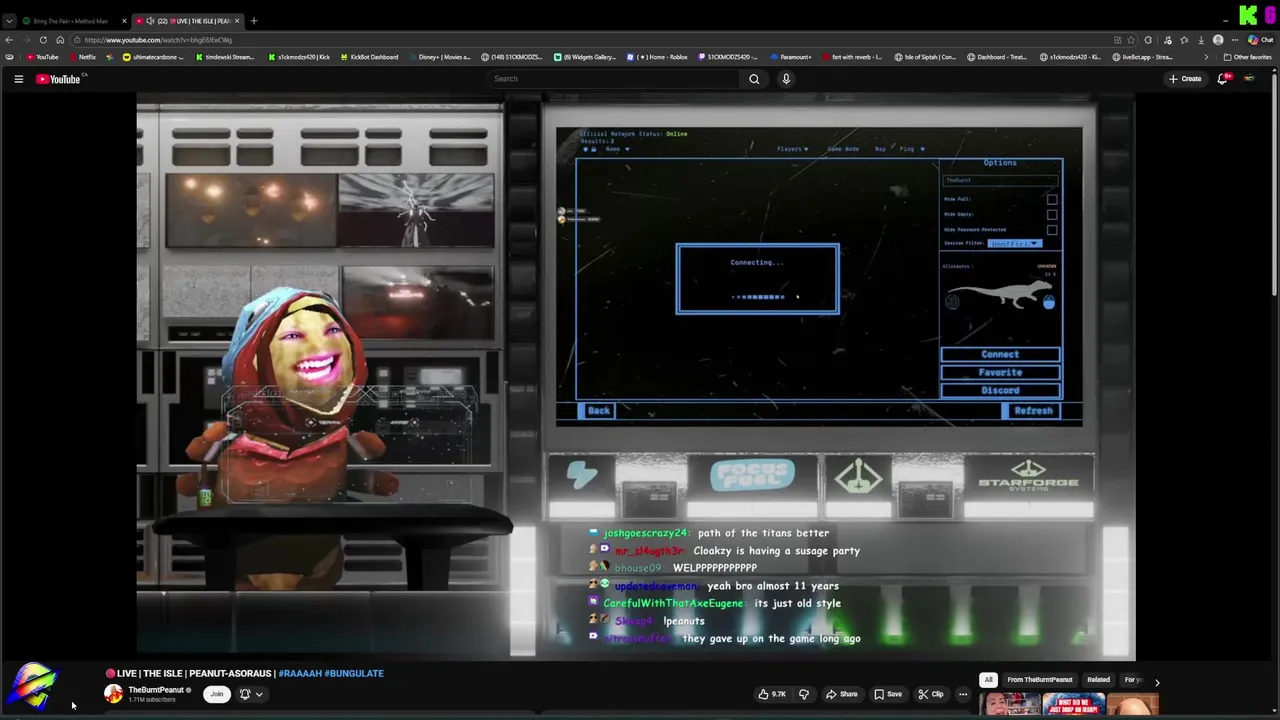Viewport: 1280px width, 720px height.
Task: Open a new browser tab
Action: pos(254,20)
